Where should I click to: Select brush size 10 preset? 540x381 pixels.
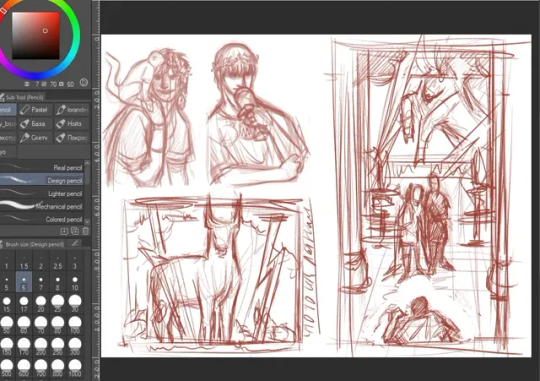pos(75,282)
